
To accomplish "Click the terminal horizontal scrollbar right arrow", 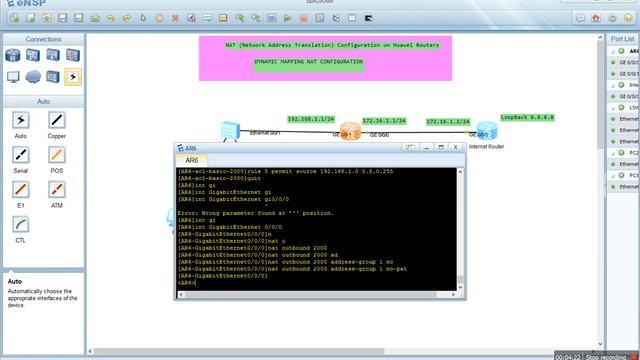I will point(453,294).
